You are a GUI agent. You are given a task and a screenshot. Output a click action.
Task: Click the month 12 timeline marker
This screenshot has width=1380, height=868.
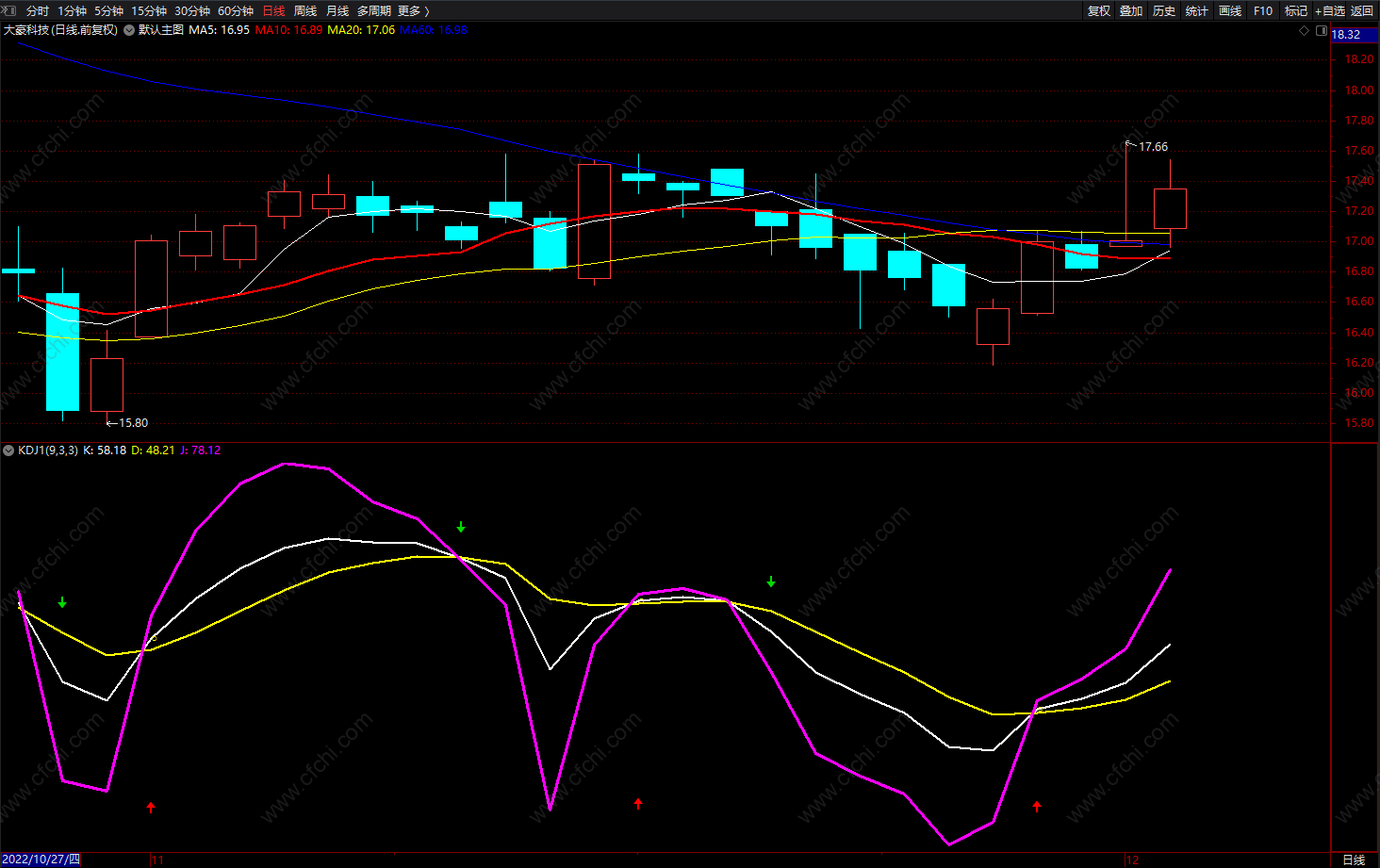pyautogui.click(x=1133, y=860)
